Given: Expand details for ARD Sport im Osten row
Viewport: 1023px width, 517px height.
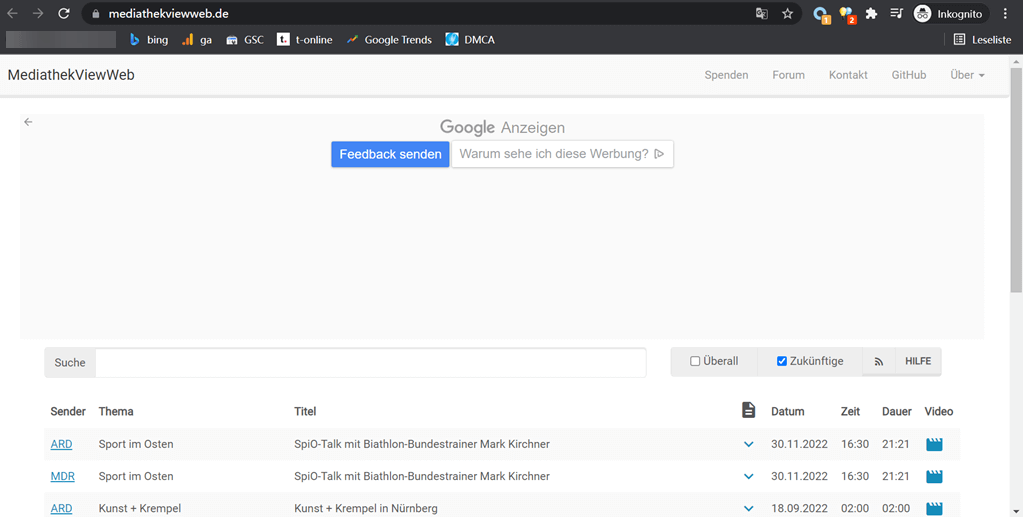Looking at the screenshot, I should tap(748, 445).
